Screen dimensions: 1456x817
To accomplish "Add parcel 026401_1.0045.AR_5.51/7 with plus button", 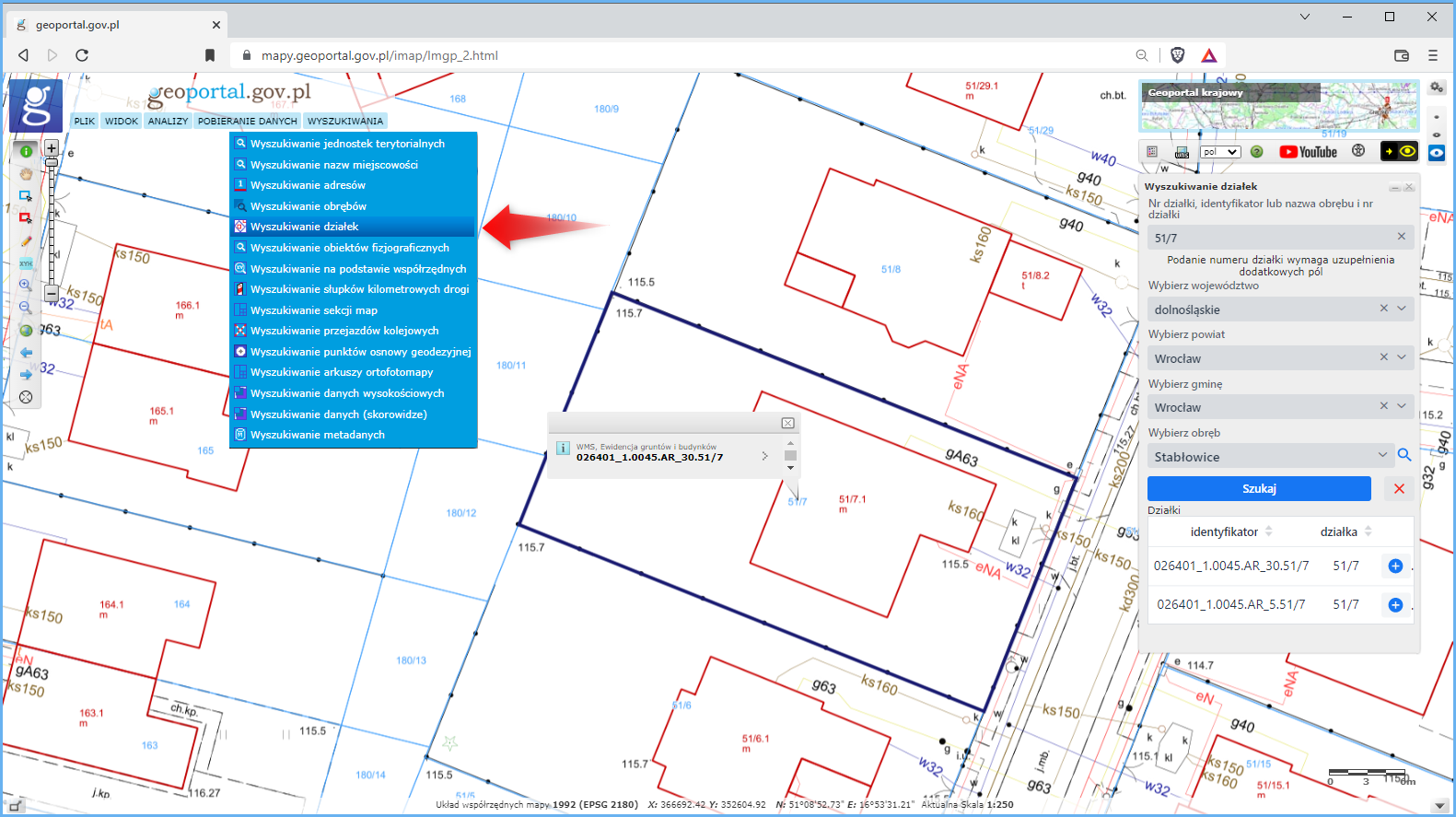I will click(1395, 605).
